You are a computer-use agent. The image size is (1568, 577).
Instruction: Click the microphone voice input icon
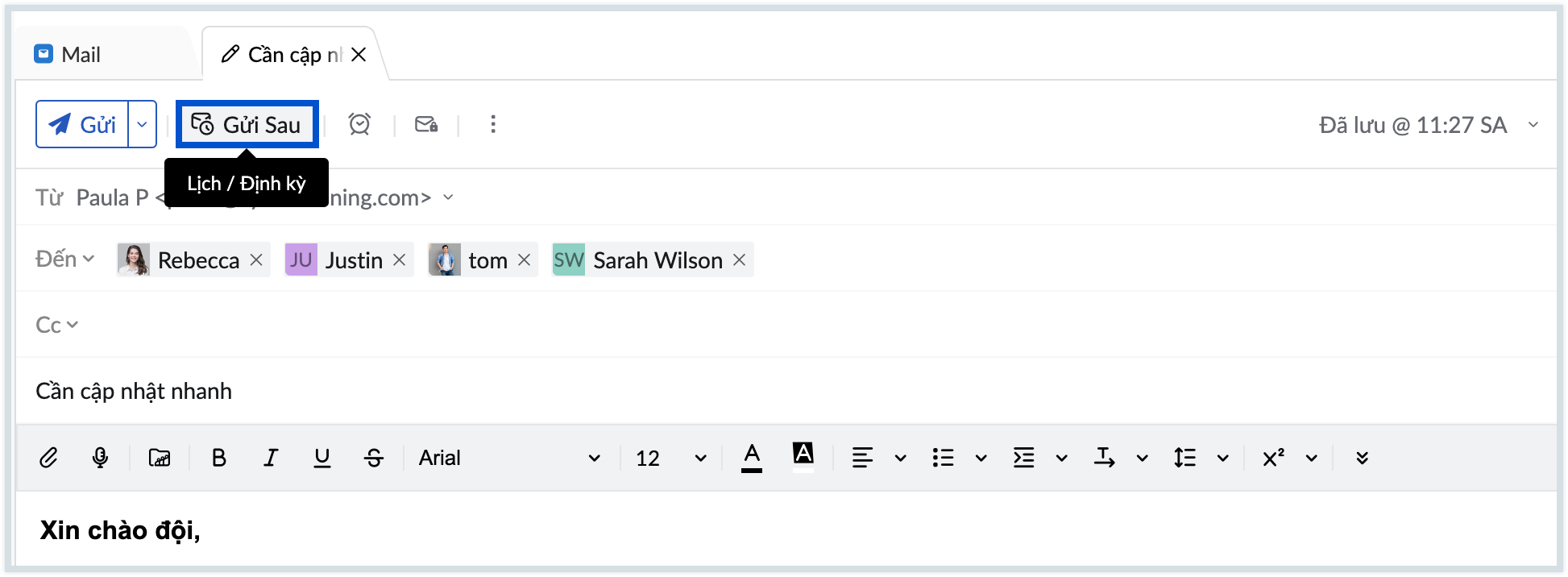[x=100, y=458]
